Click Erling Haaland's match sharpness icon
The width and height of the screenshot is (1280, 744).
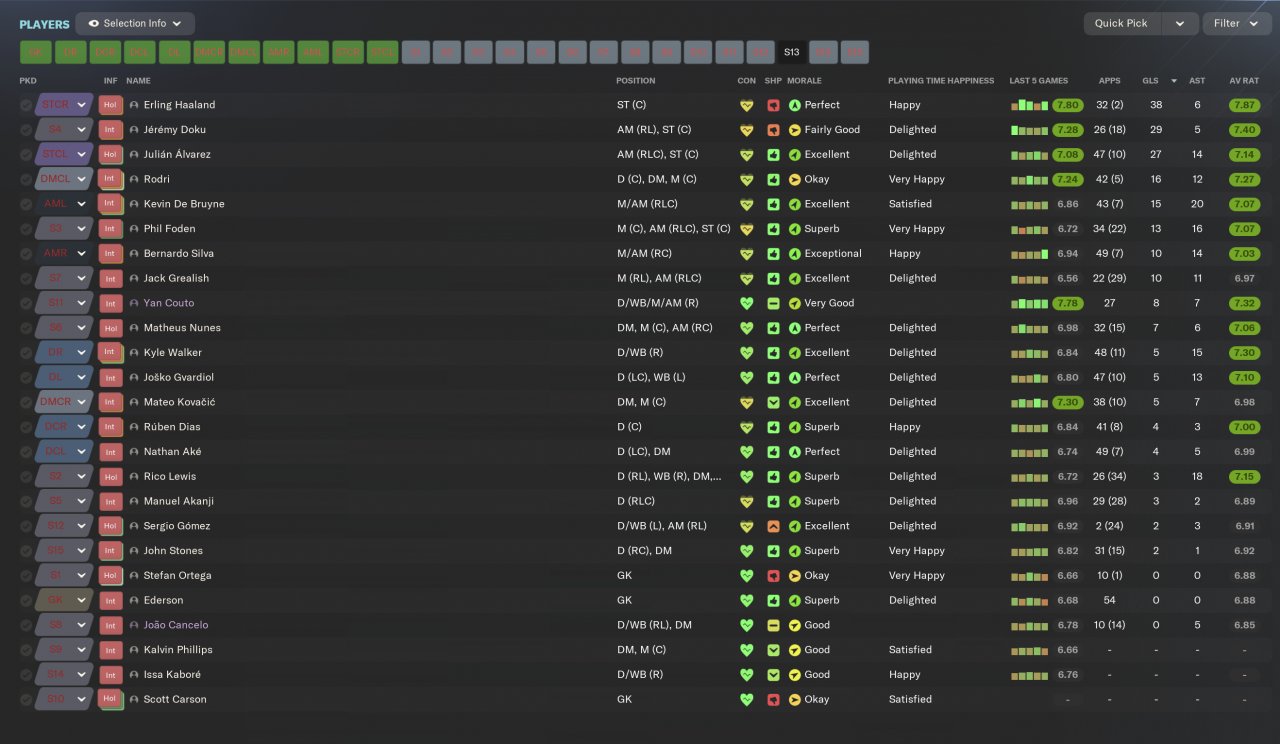coord(773,105)
